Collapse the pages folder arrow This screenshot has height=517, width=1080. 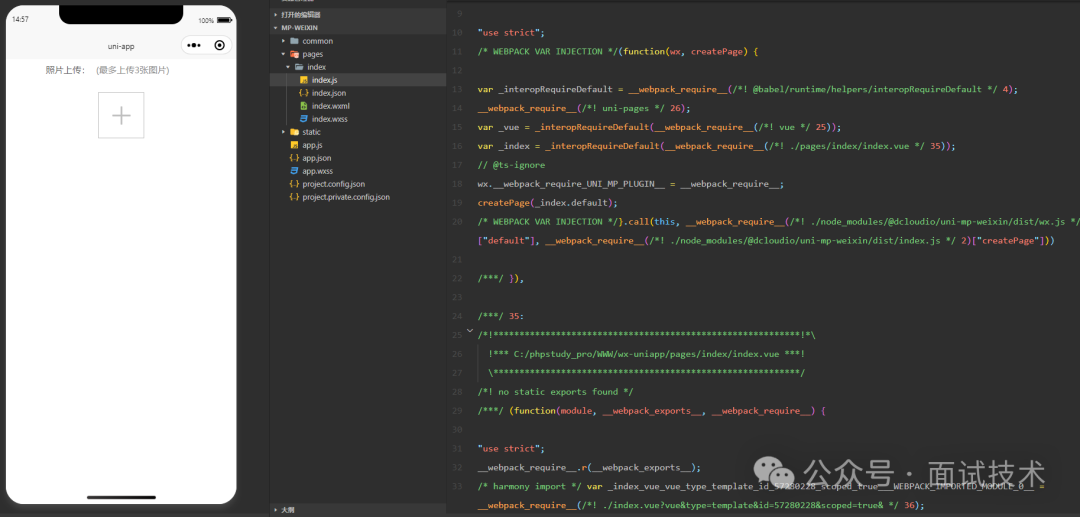(x=283, y=54)
